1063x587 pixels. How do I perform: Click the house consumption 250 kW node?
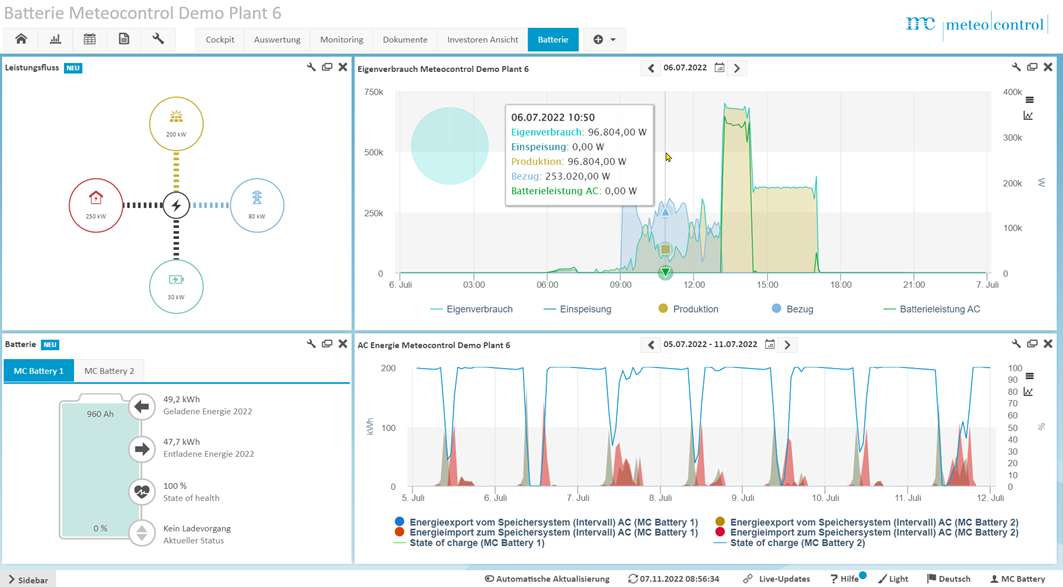[96, 205]
